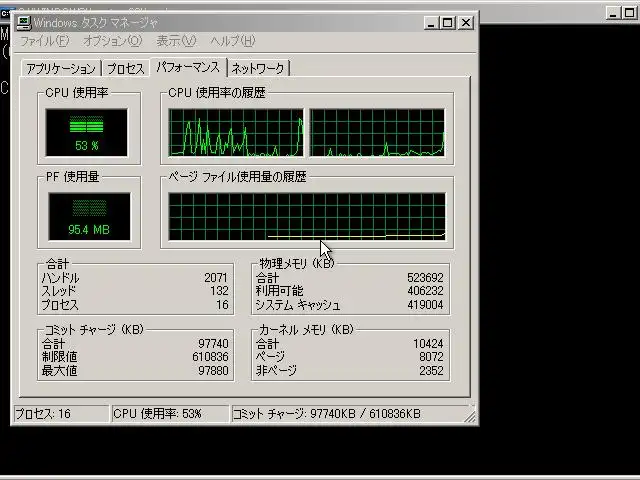
Task: Minimize the Task Manager window
Action: (431, 23)
